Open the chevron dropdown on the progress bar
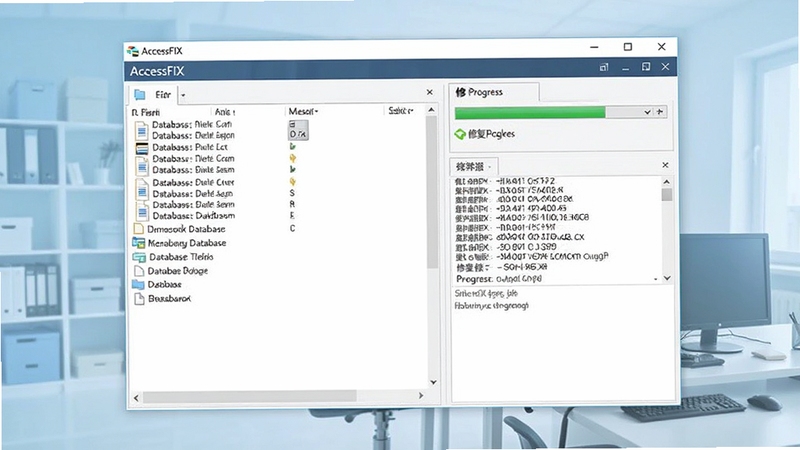Viewport: 800px width, 450px height. [647, 112]
